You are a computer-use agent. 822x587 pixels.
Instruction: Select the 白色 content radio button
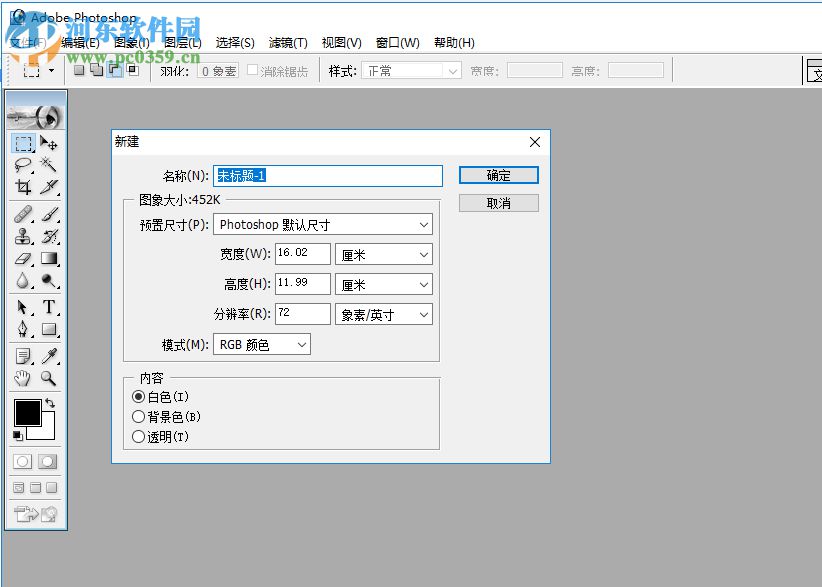click(139, 398)
